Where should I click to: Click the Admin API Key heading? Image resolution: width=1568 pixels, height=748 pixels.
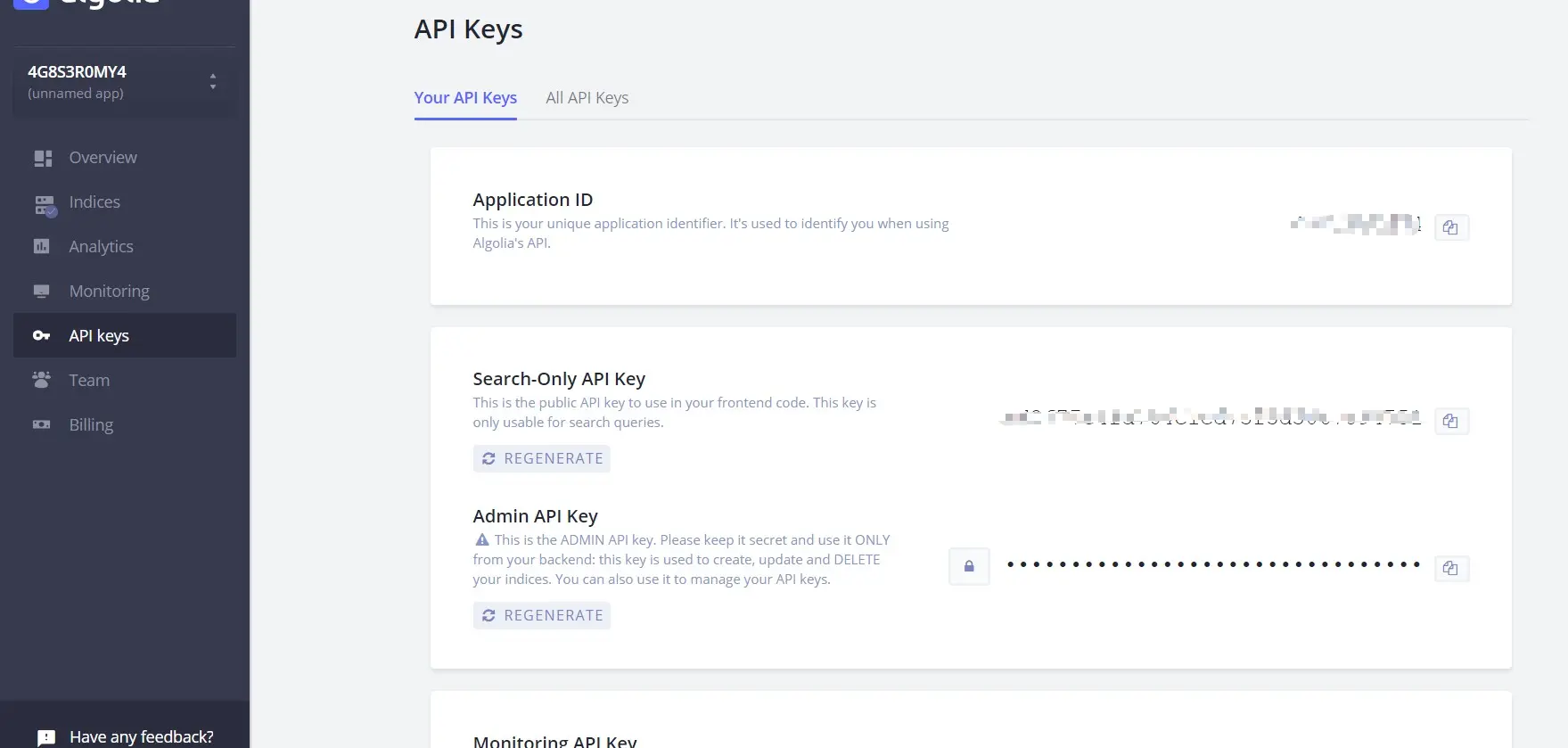coord(536,516)
